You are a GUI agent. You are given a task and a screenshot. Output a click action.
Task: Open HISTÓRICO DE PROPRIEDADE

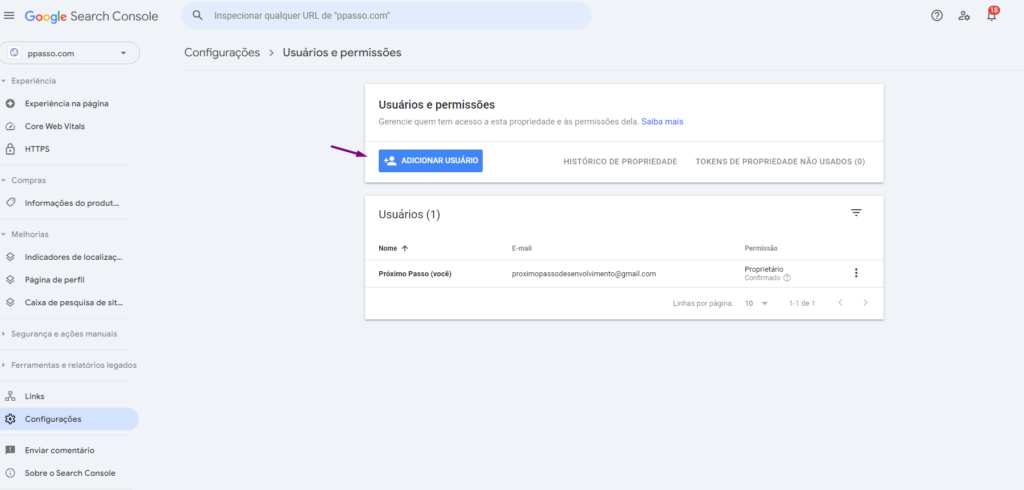[620, 161]
